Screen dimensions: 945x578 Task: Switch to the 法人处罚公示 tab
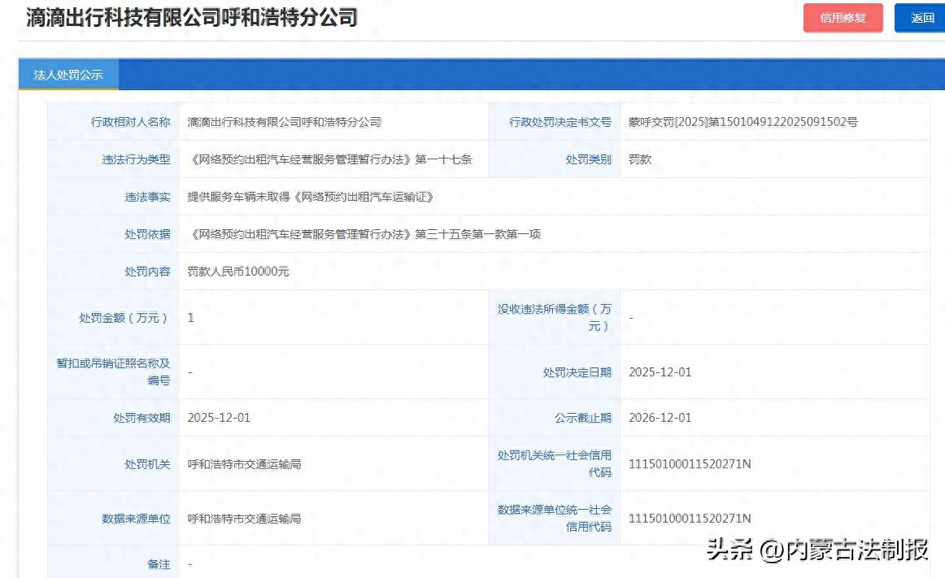pos(68,75)
